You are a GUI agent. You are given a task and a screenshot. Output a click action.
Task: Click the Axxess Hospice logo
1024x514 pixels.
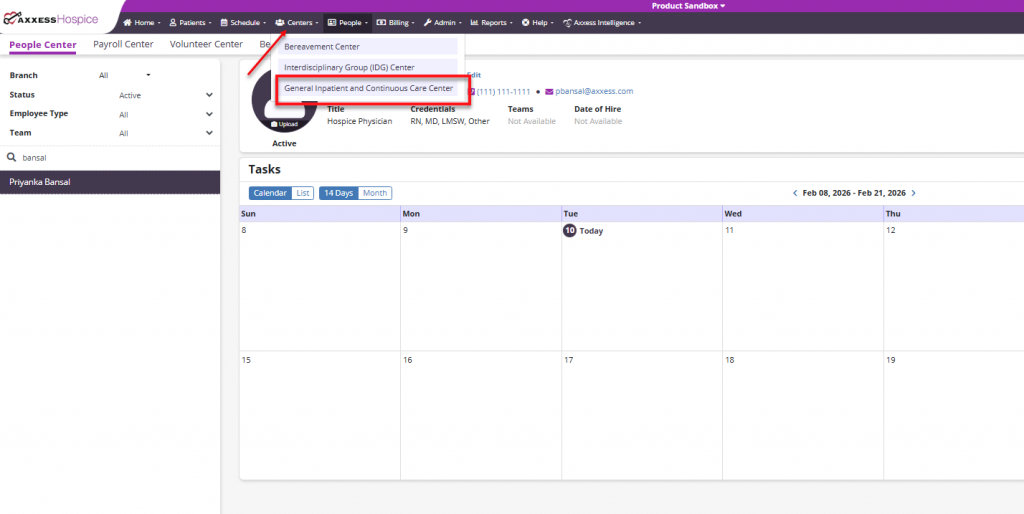point(51,20)
